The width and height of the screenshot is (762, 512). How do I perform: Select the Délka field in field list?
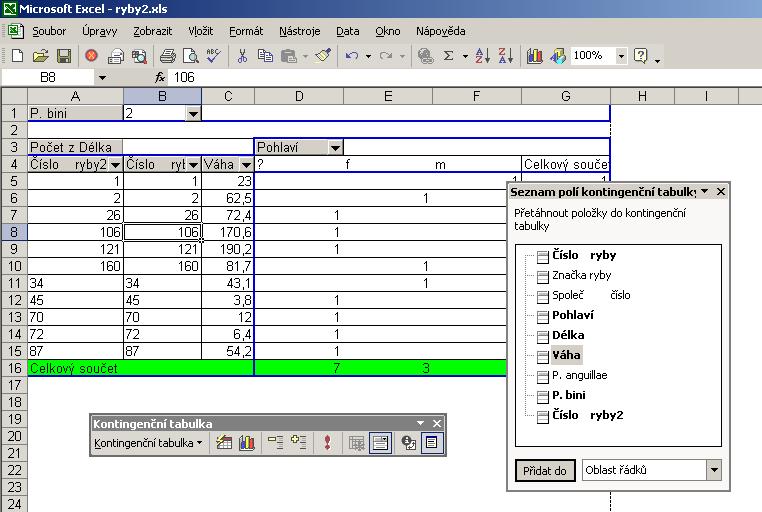tap(568, 335)
